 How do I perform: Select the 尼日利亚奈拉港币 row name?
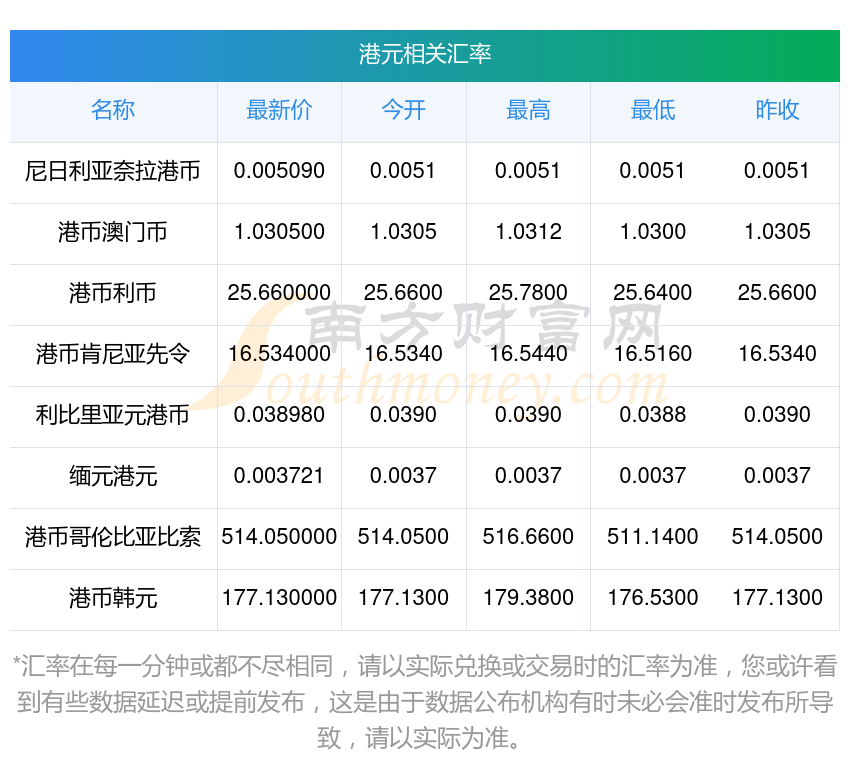pos(113,171)
